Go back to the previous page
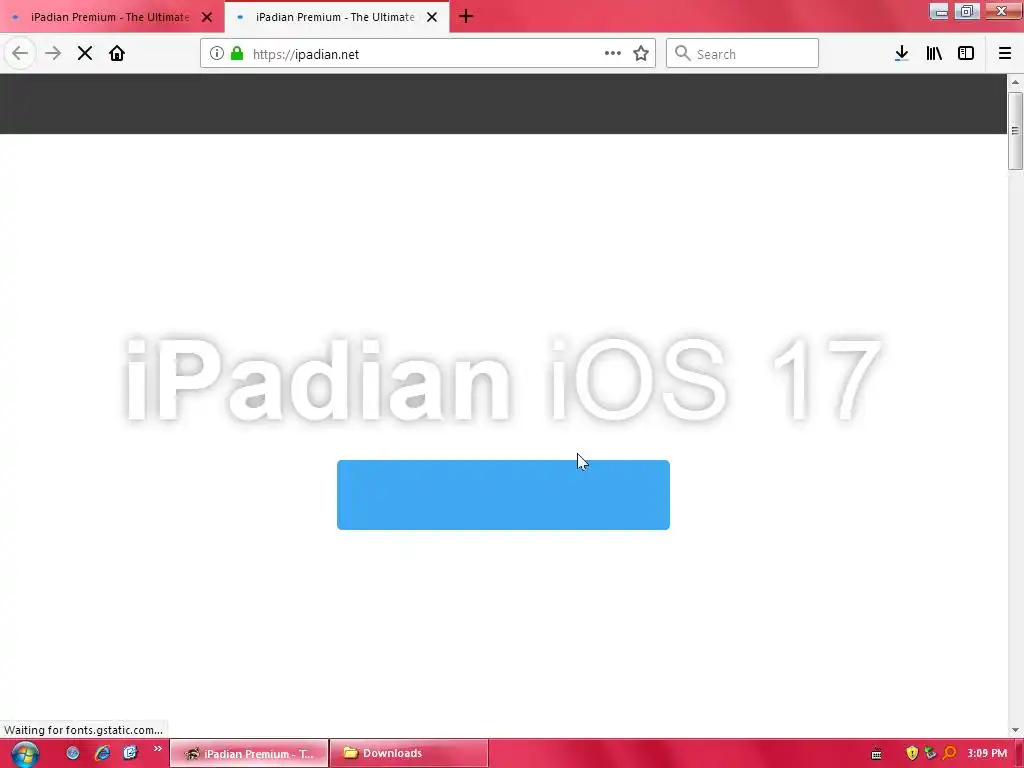 pos(20,54)
